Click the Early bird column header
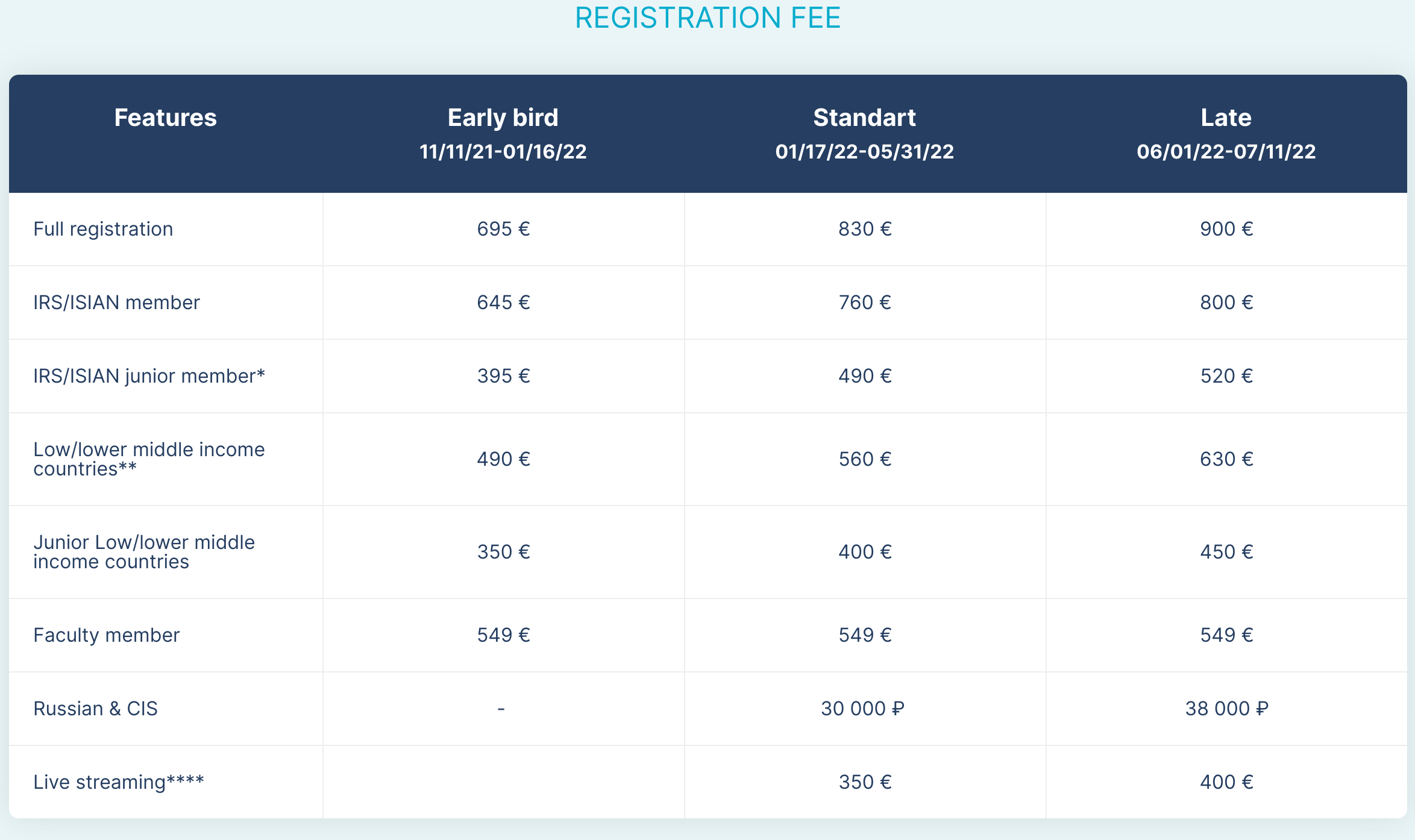The width and height of the screenshot is (1415, 840). click(503, 118)
